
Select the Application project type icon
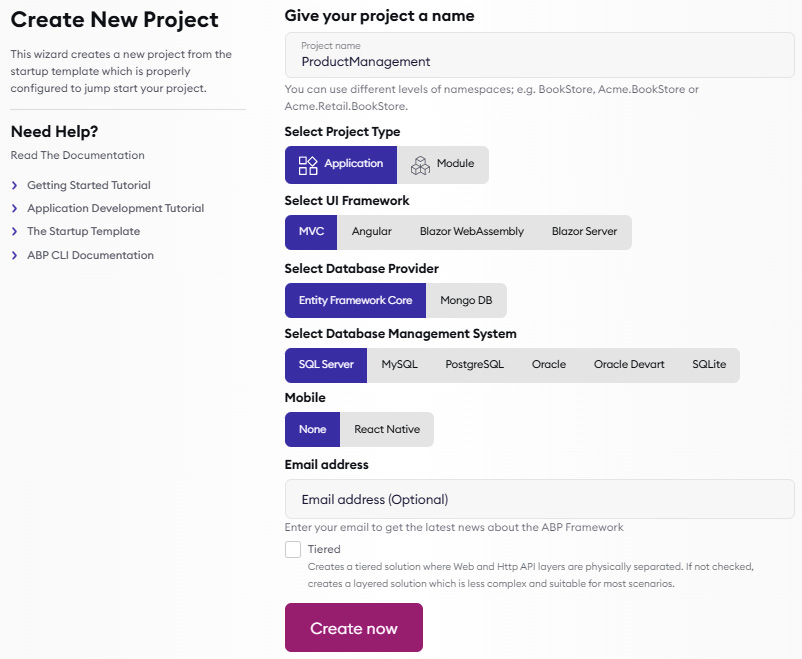(308, 165)
